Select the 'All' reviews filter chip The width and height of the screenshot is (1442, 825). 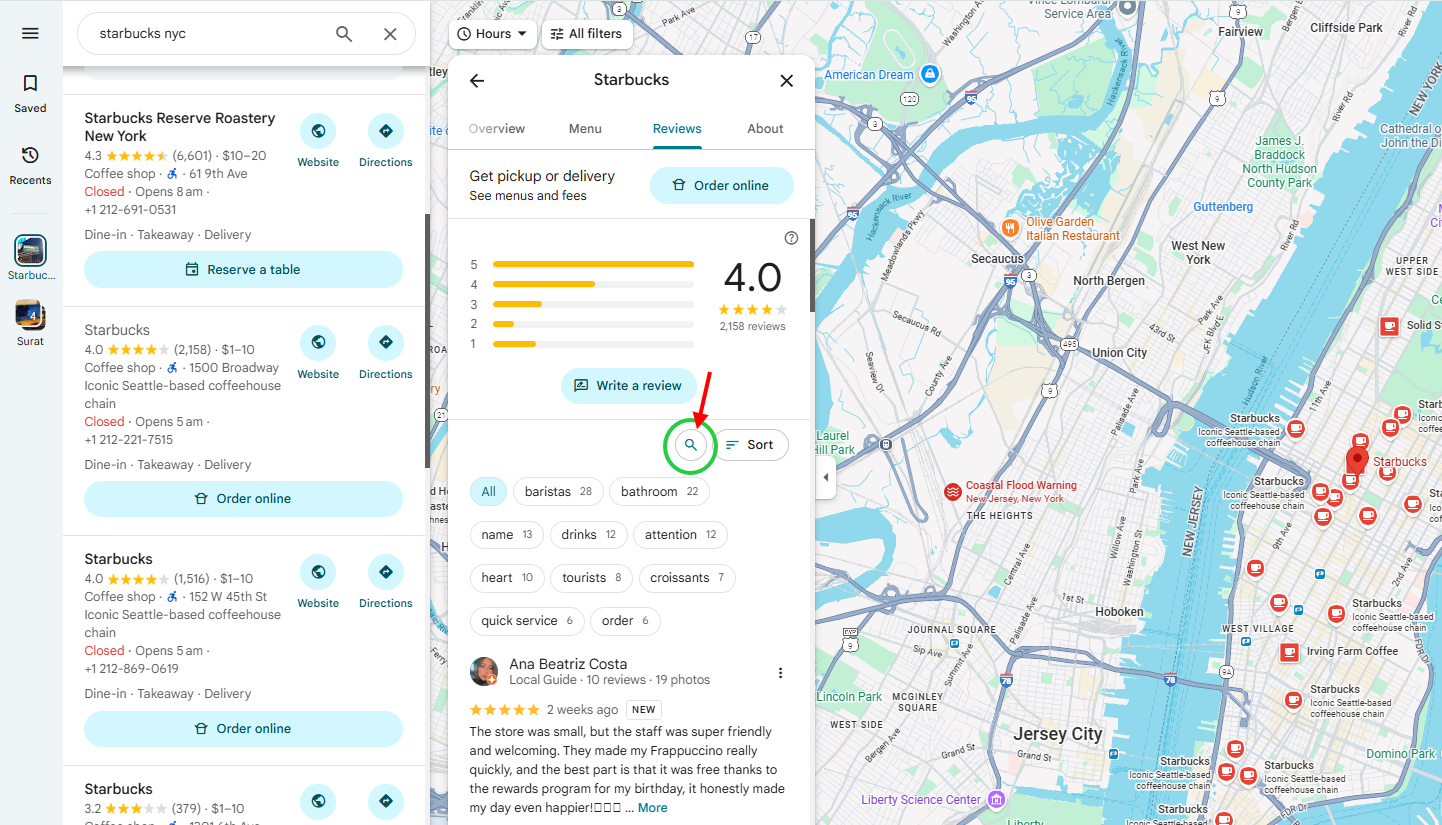pos(488,492)
